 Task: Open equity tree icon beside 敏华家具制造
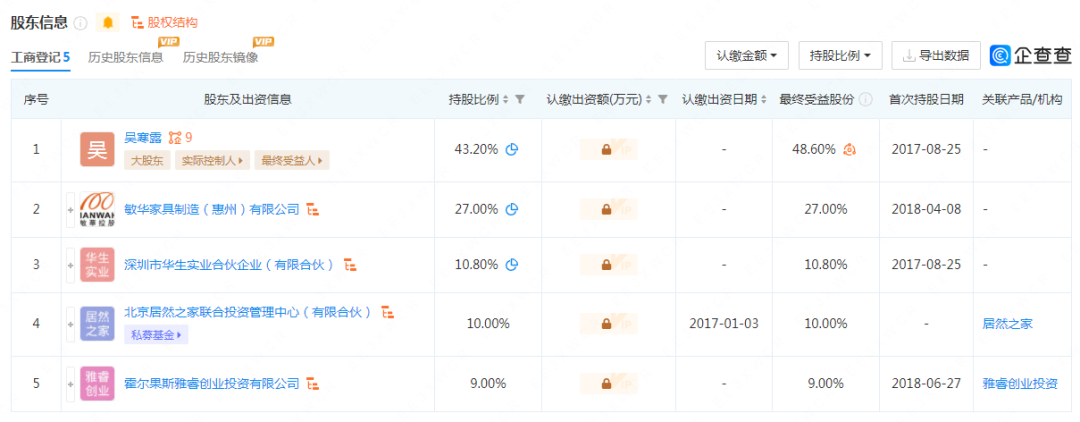pos(313,209)
